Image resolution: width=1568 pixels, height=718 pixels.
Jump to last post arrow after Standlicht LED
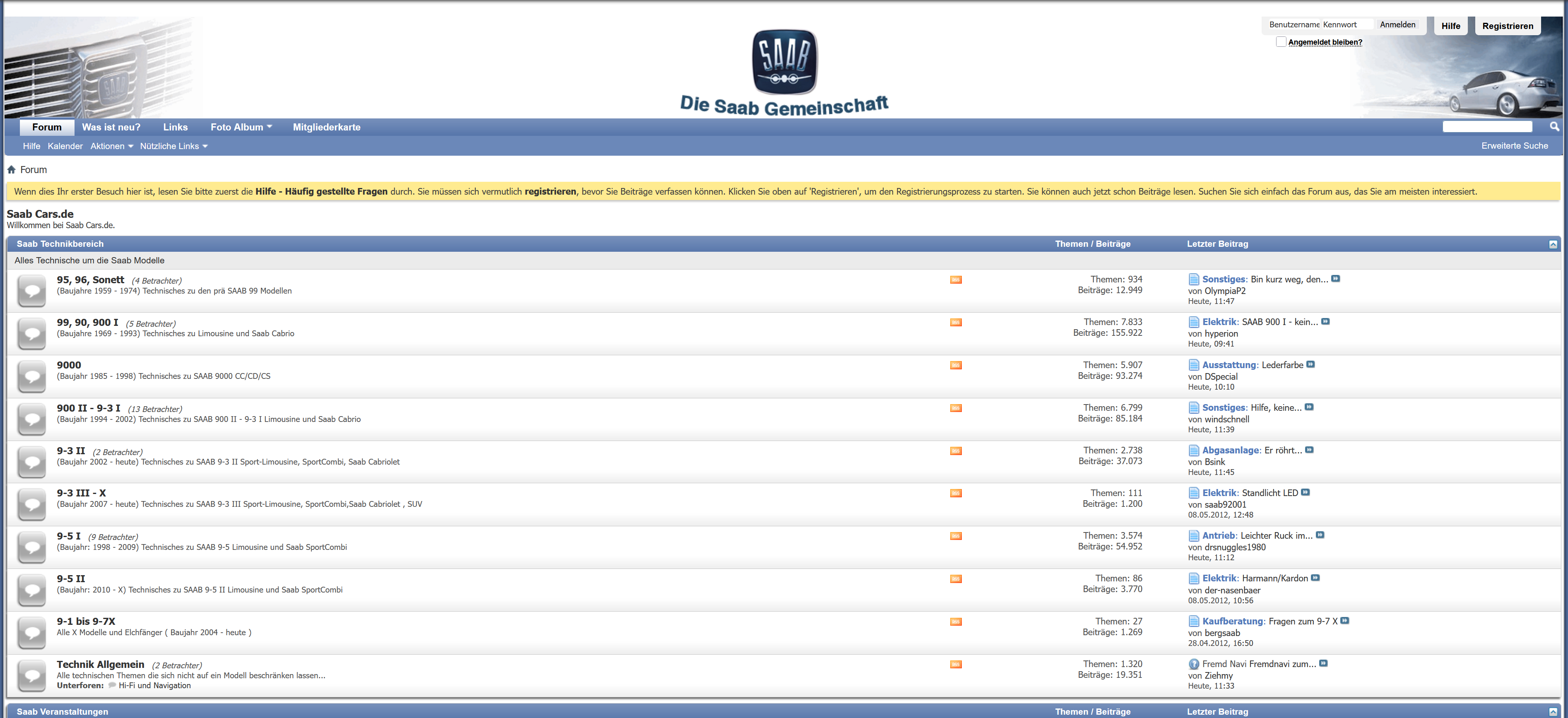click(x=1305, y=492)
